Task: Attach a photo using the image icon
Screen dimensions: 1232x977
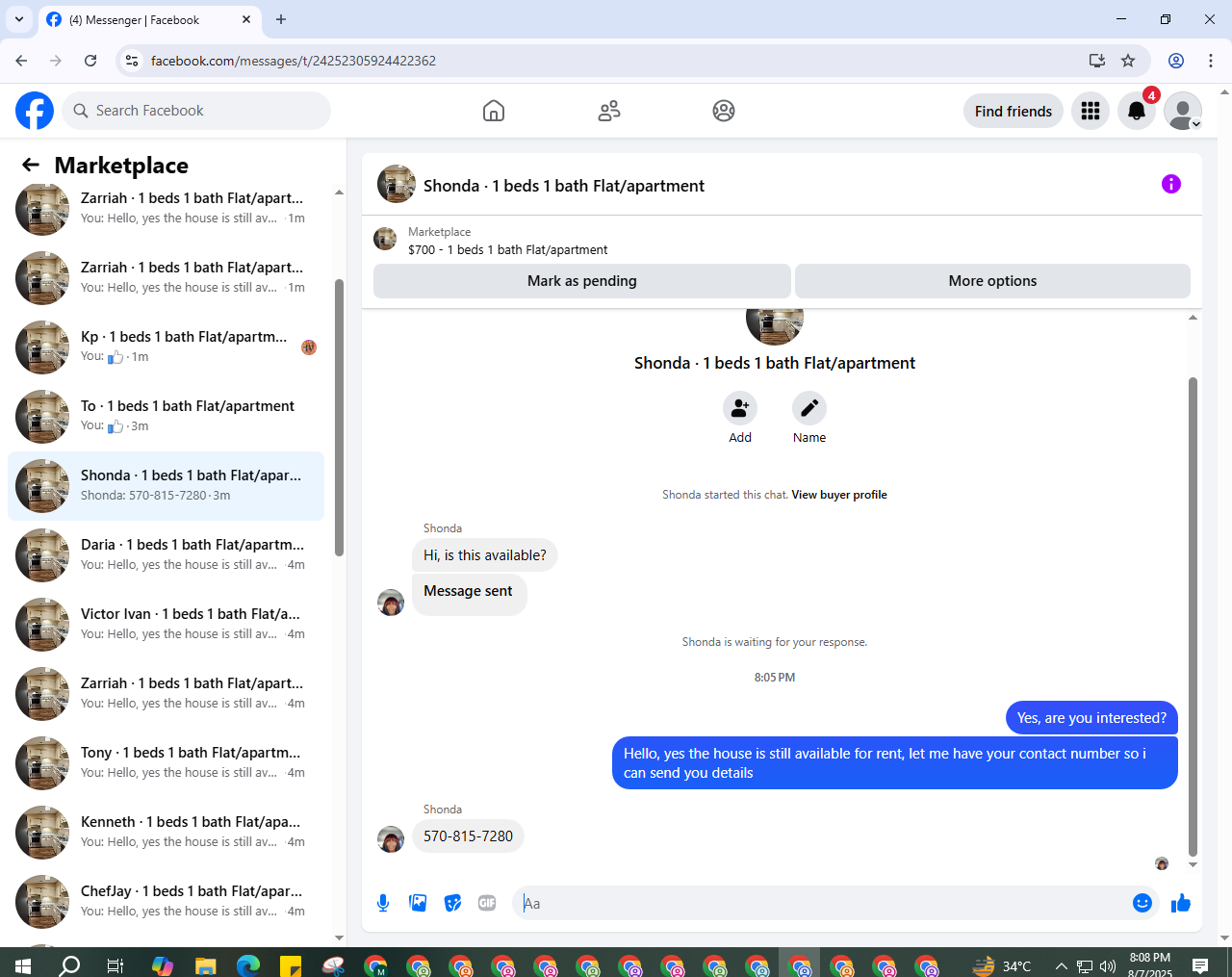Action: pos(418,903)
